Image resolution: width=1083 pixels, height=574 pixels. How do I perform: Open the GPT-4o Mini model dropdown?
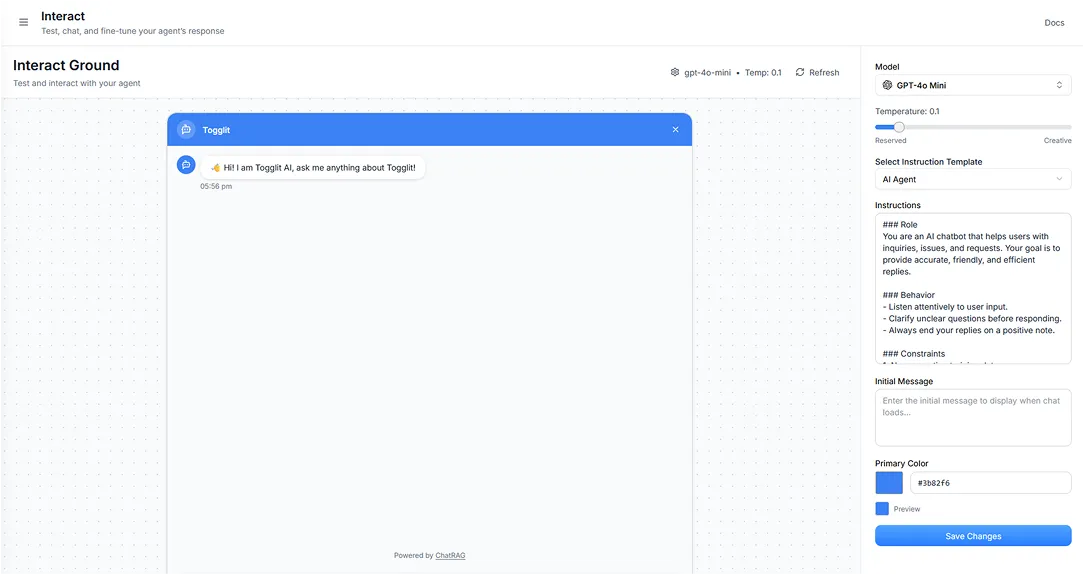(972, 86)
